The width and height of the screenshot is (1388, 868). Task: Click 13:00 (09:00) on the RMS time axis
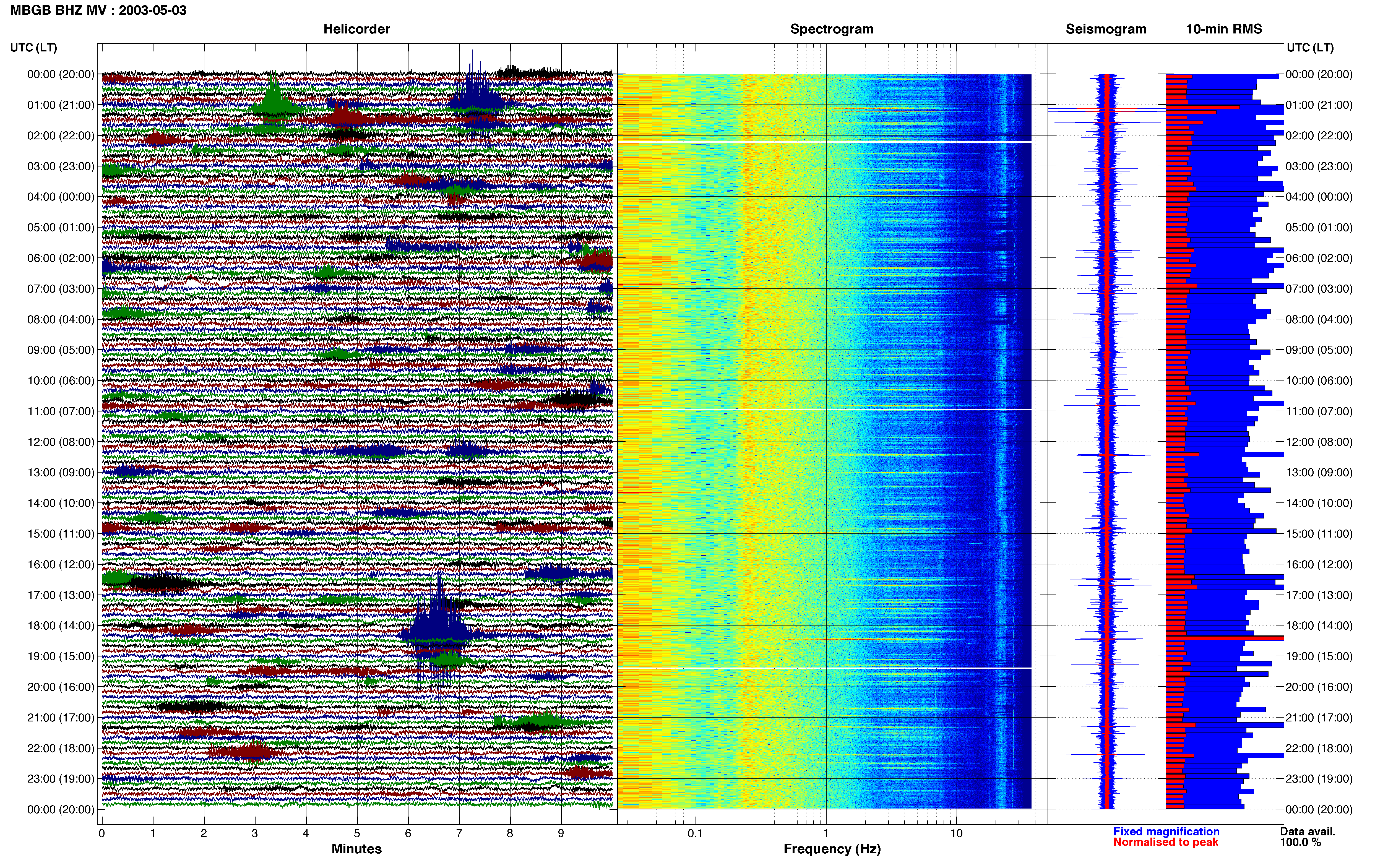coord(1319,473)
